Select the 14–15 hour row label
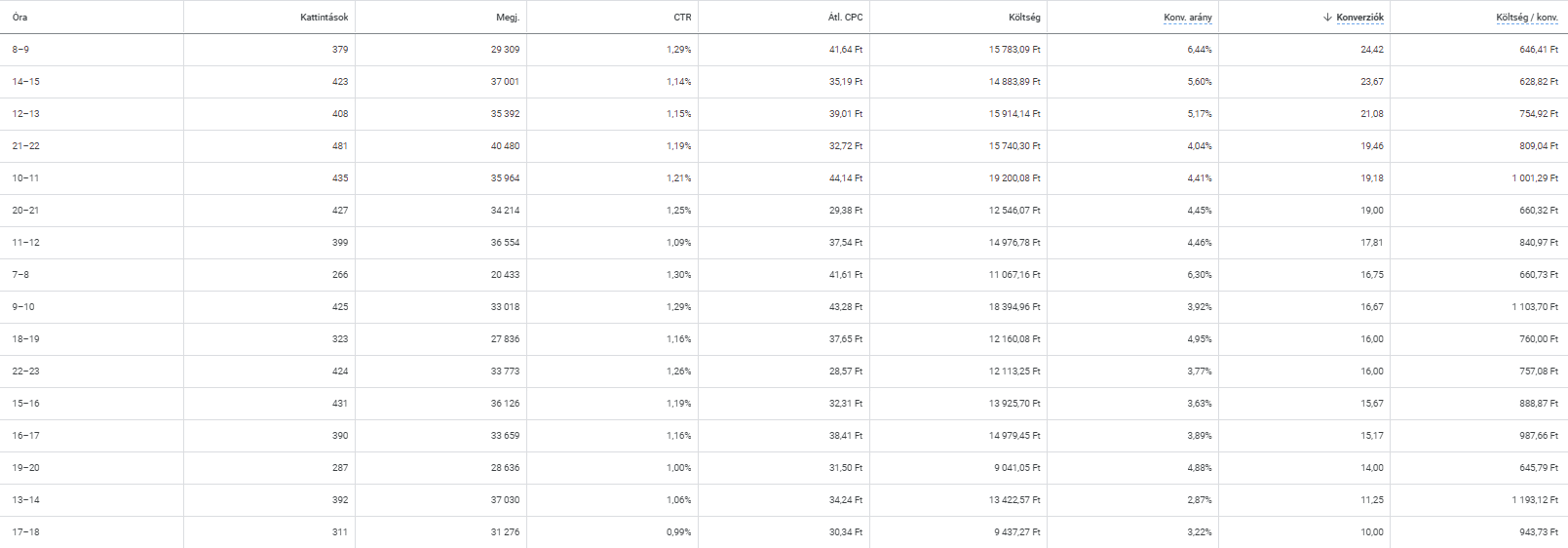This screenshot has width=1568, height=548. coord(26,82)
